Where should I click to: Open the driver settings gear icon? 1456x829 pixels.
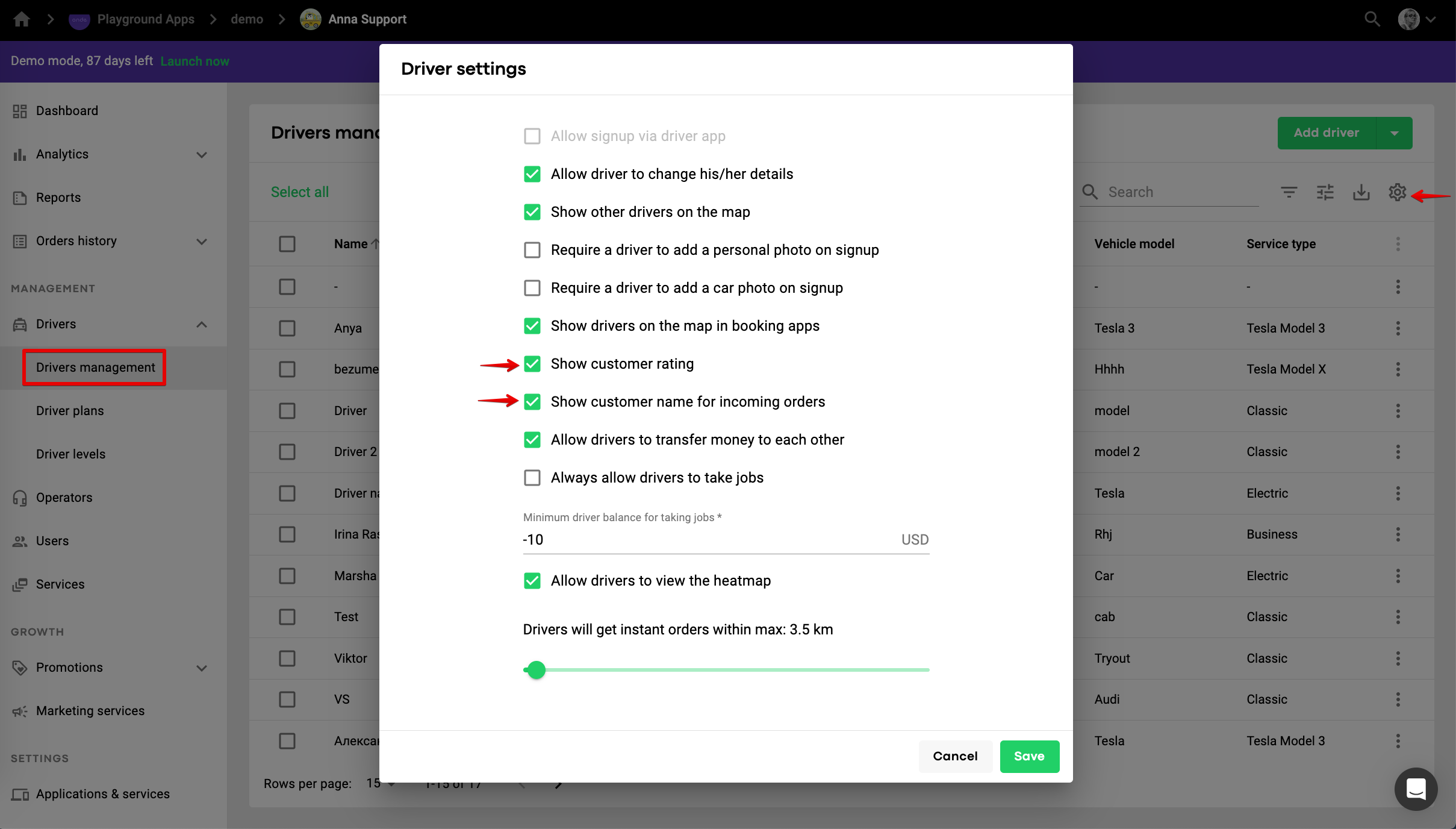tap(1397, 192)
